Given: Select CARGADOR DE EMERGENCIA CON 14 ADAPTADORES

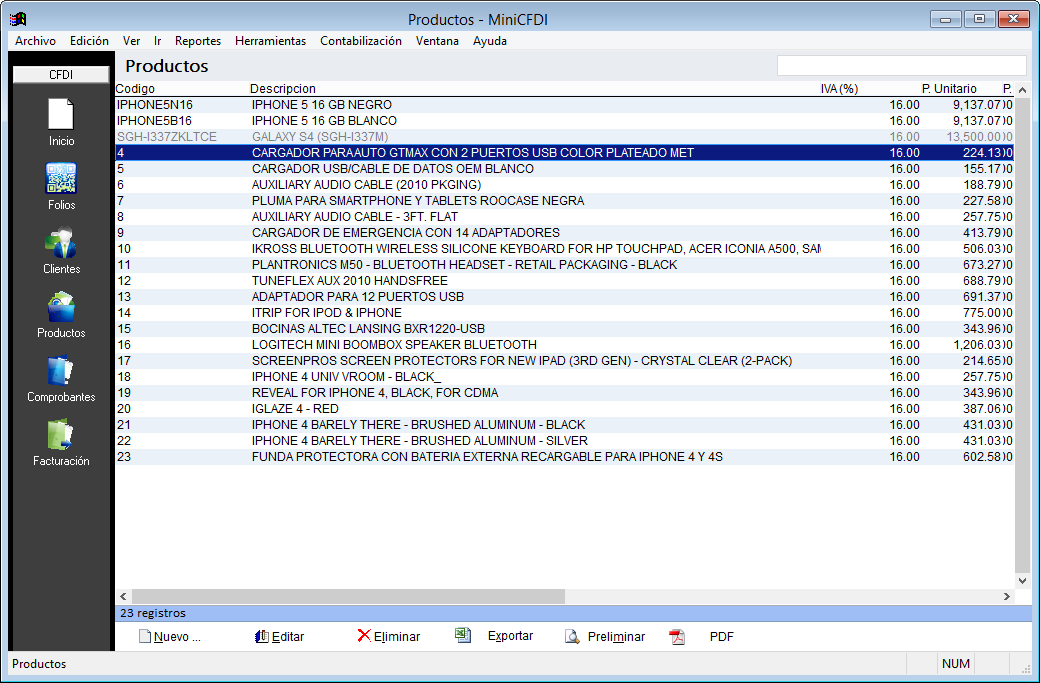Looking at the screenshot, I should (564, 233).
